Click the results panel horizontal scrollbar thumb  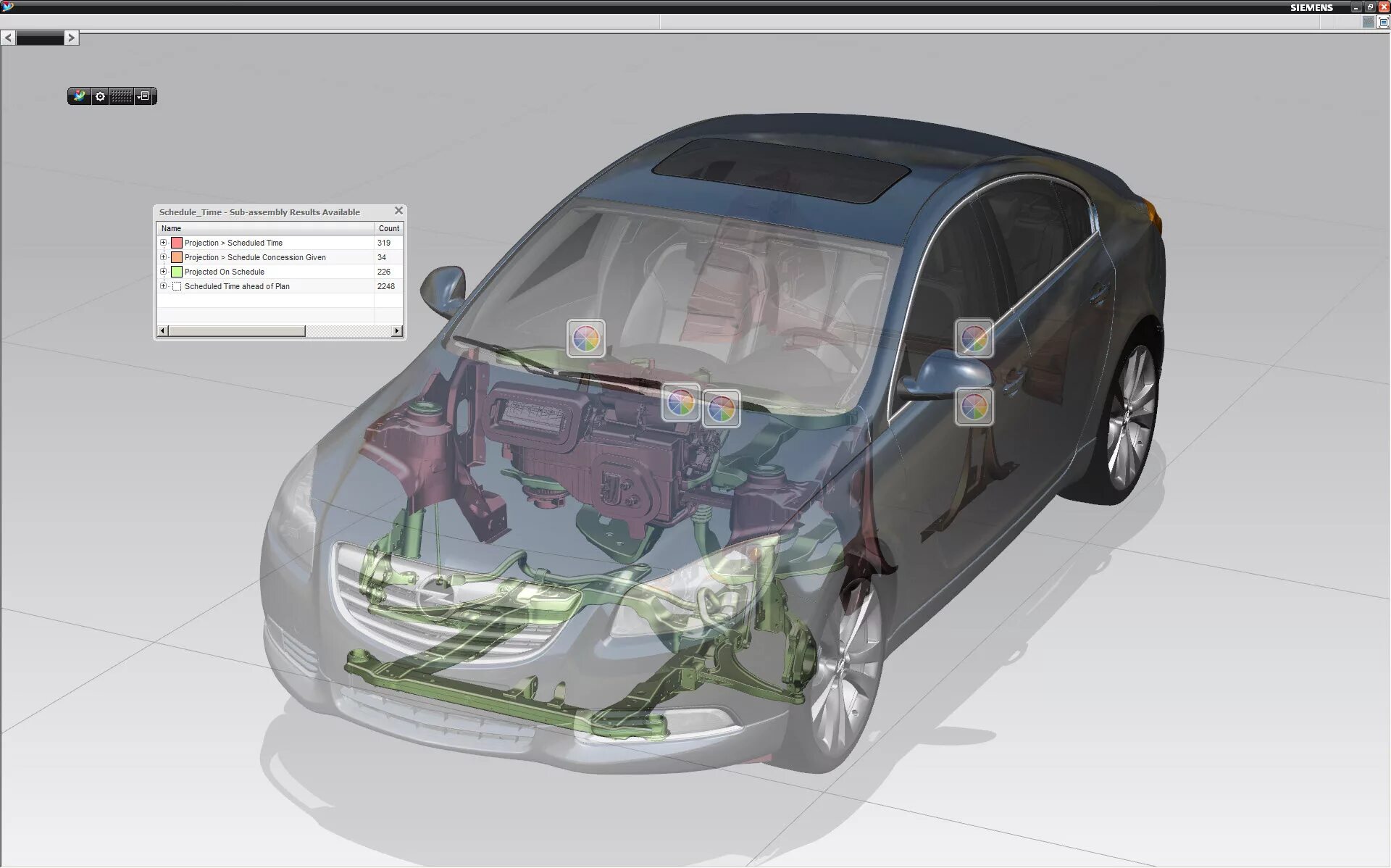click(x=237, y=331)
